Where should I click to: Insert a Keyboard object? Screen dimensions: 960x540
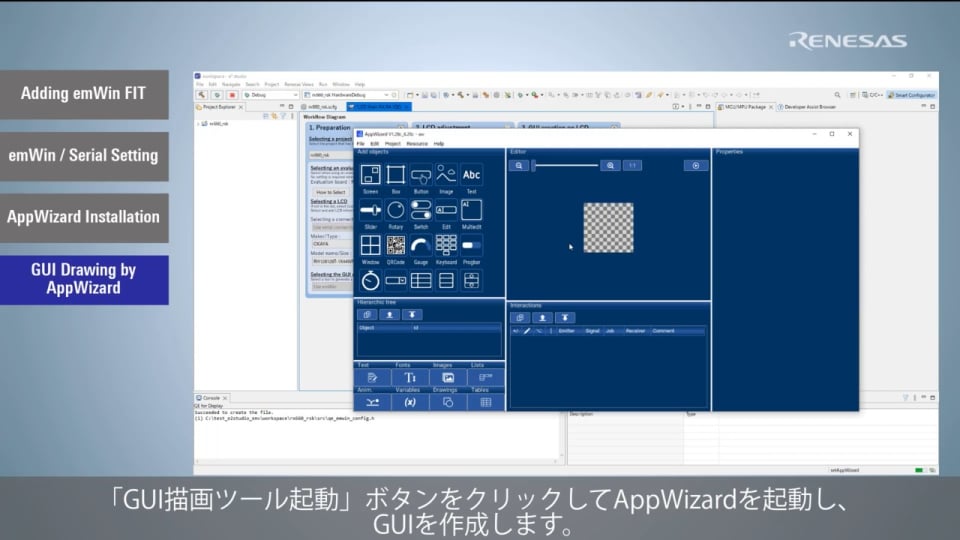[446, 245]
